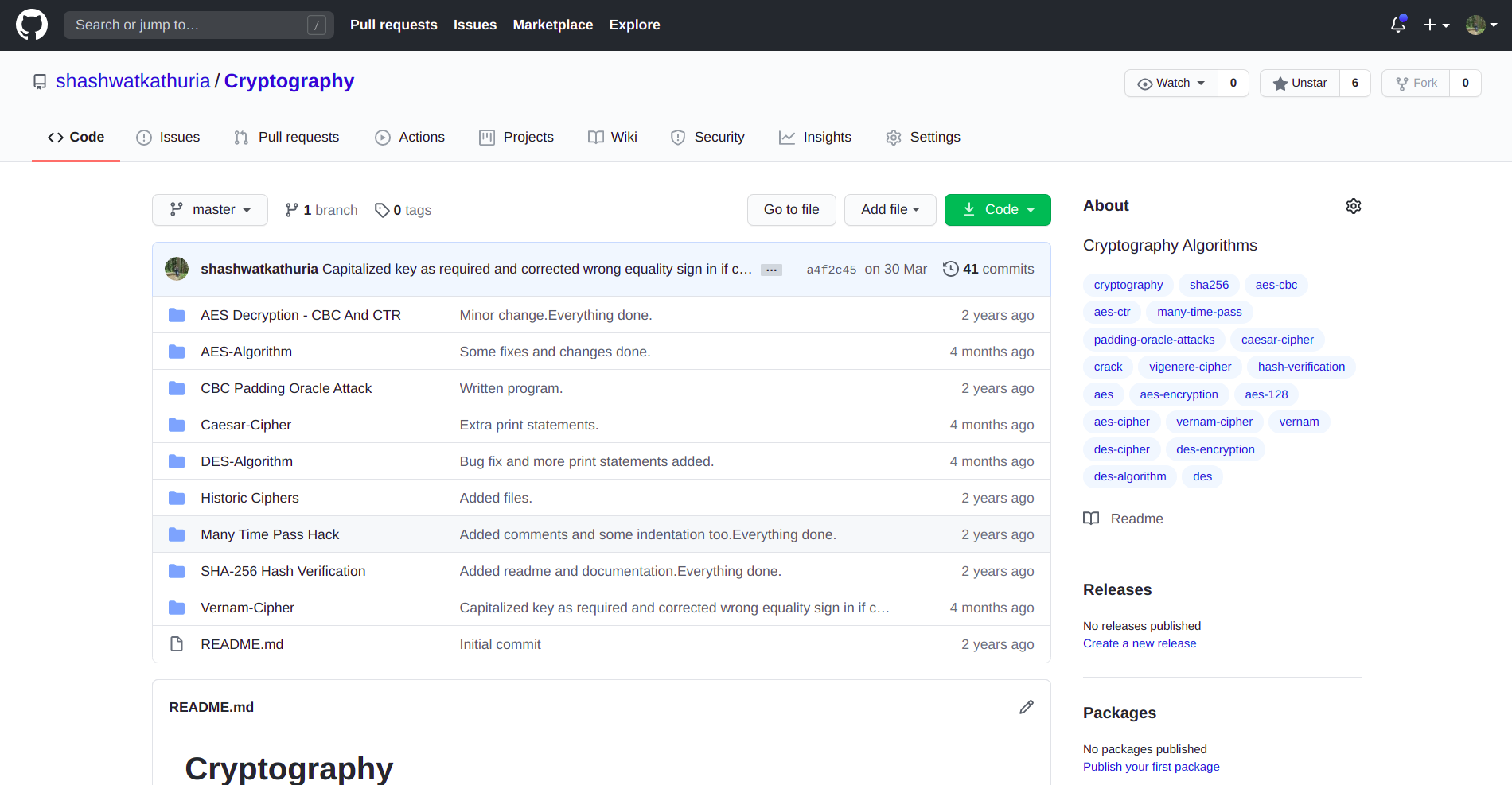Image resolution: width=1512 pixels, height=785 pixels.
Task: Click the Go to file button
Action: pyautogui.click(x=791, y=210)
